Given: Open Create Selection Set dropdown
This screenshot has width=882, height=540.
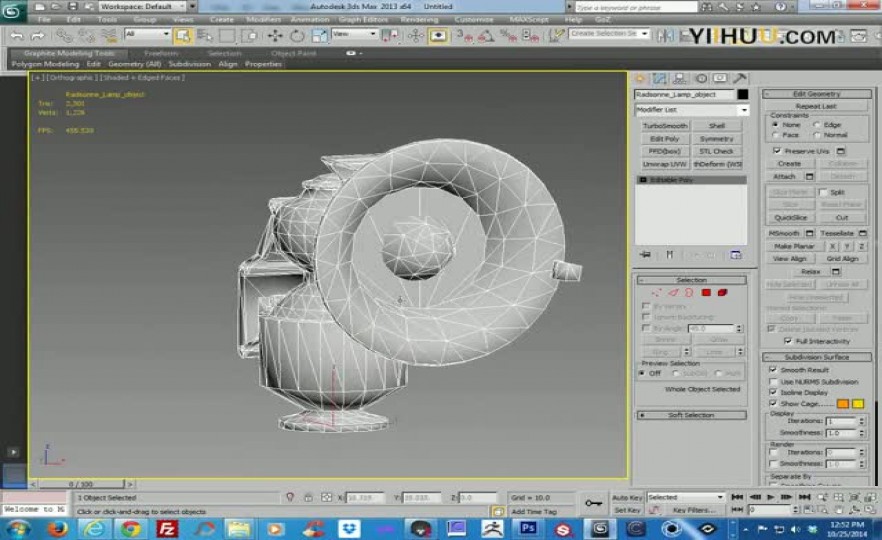Looking at the screenshot, I should pos(608,34).
